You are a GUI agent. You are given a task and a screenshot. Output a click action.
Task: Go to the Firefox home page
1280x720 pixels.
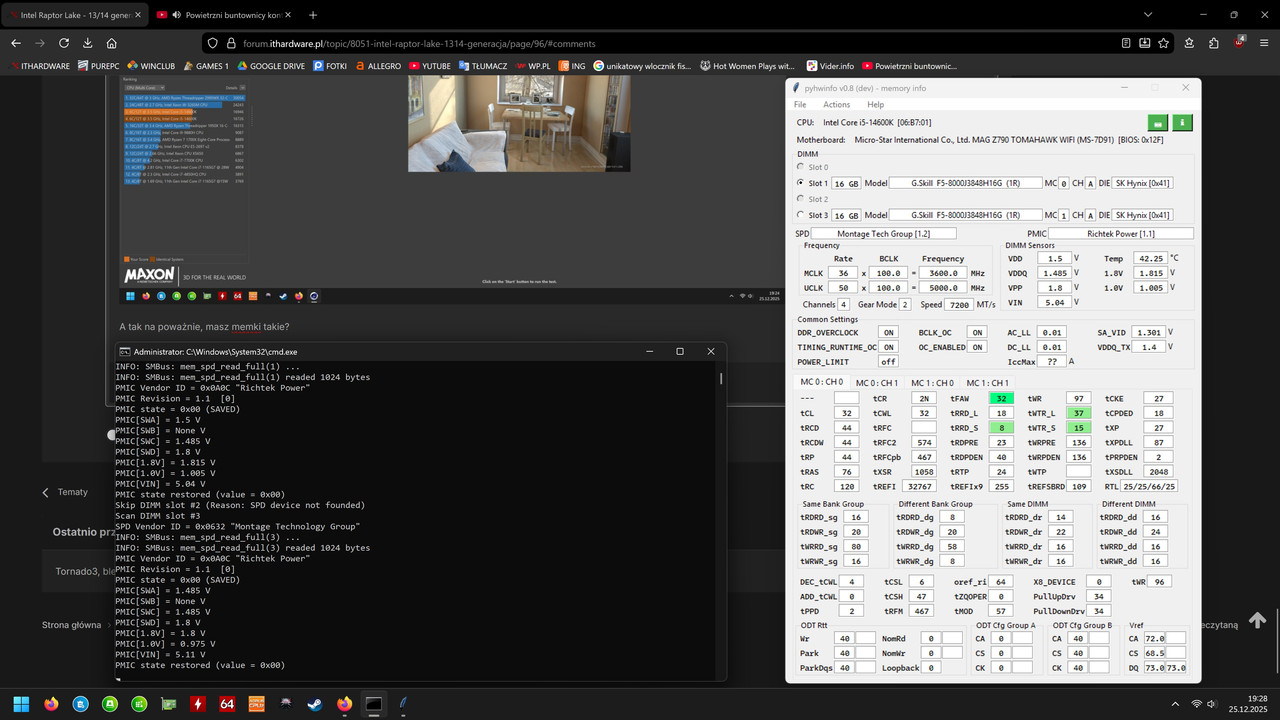point(112,43)
